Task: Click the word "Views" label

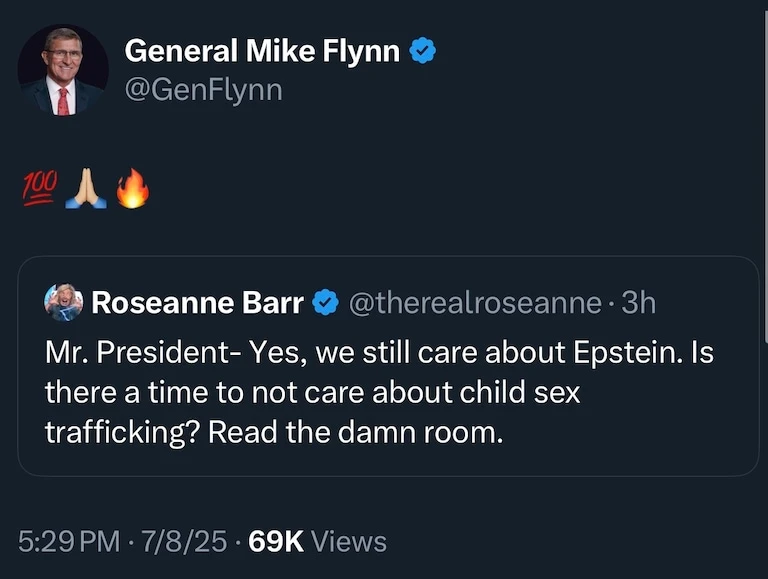Action: [x=349, y=542]
